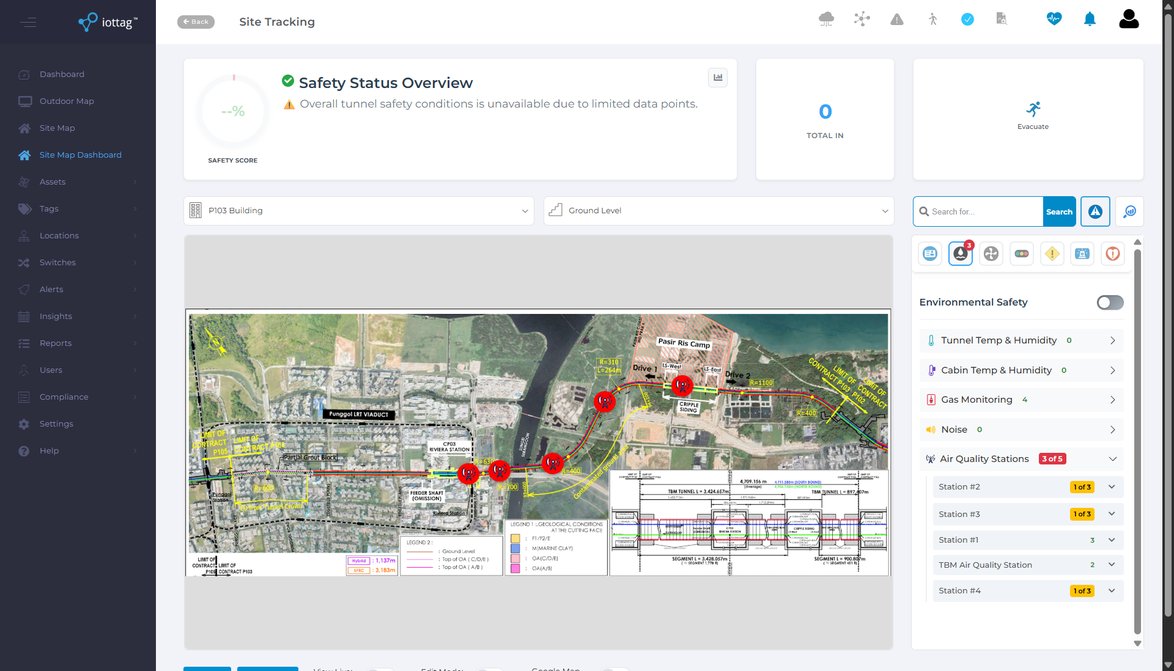This screenshot has height=671, width=1174.
Task: Click the Help question mark in sidebar
Action: [24, 451]
